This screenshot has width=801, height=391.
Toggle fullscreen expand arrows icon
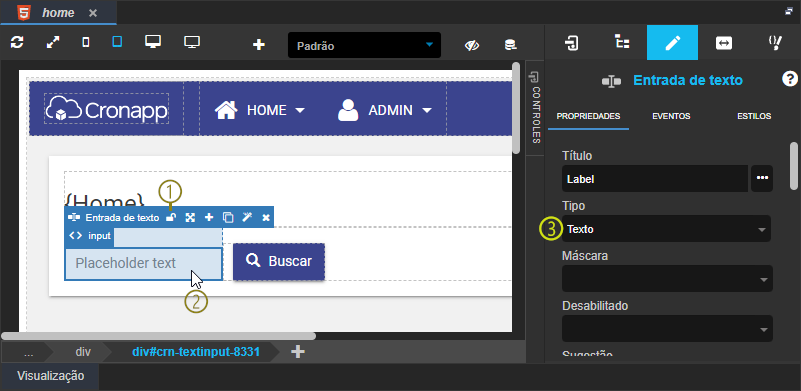point(53,42)
